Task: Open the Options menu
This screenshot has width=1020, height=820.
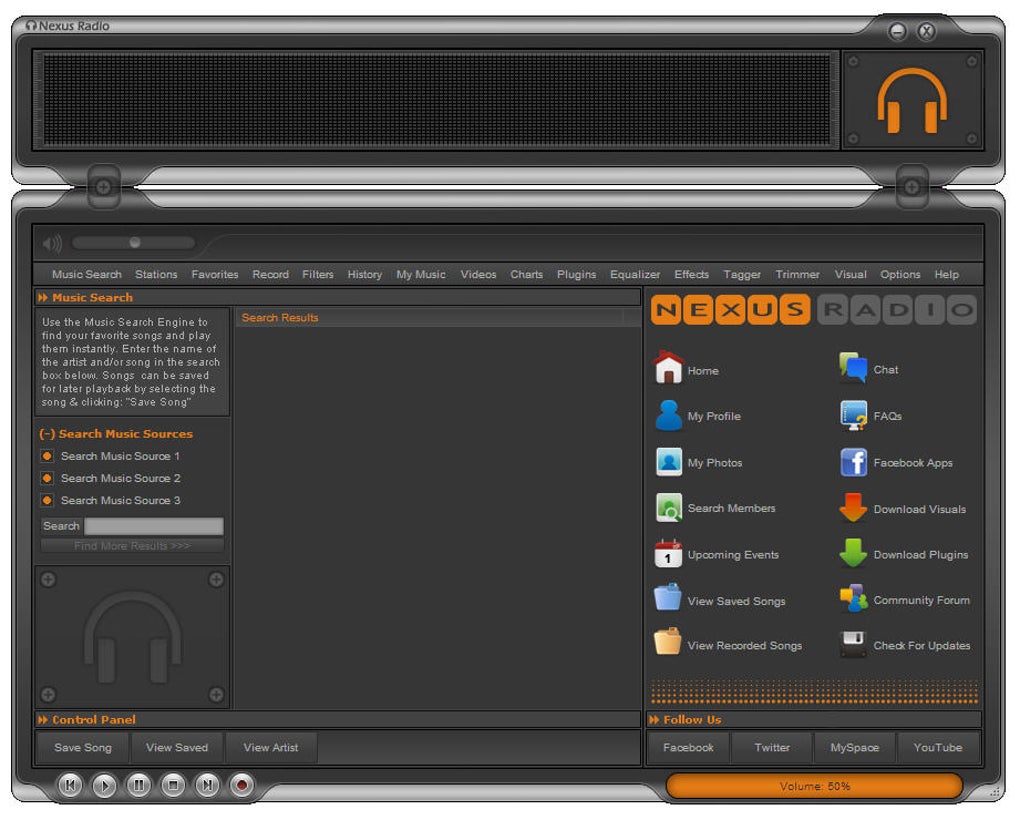Action: [x=900, y=274]
